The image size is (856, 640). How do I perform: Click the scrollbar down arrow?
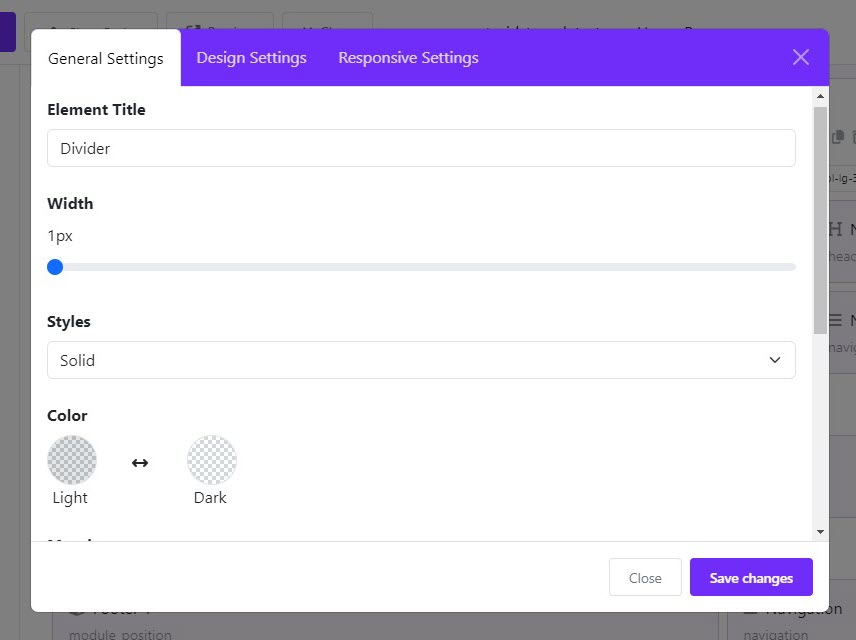click(x=820, y=532)
